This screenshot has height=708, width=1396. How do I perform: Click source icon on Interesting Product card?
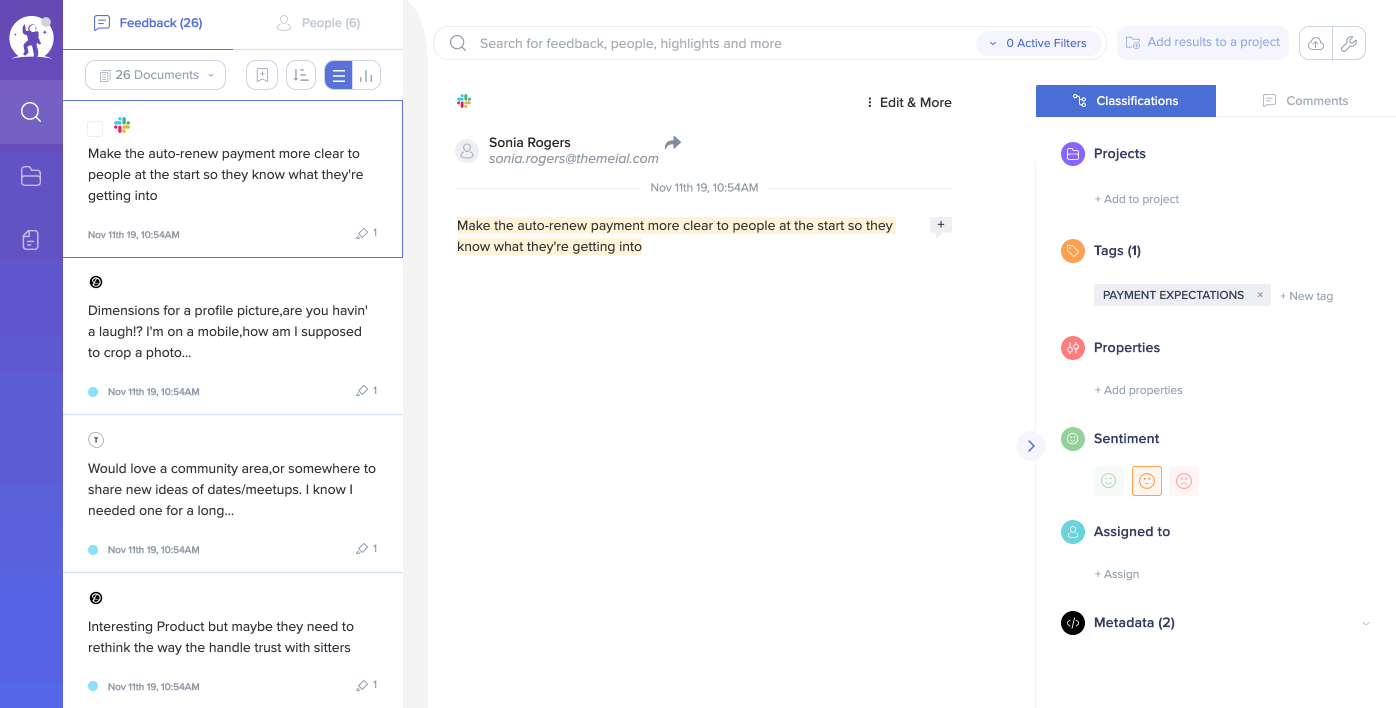click(x=96, y=598)
